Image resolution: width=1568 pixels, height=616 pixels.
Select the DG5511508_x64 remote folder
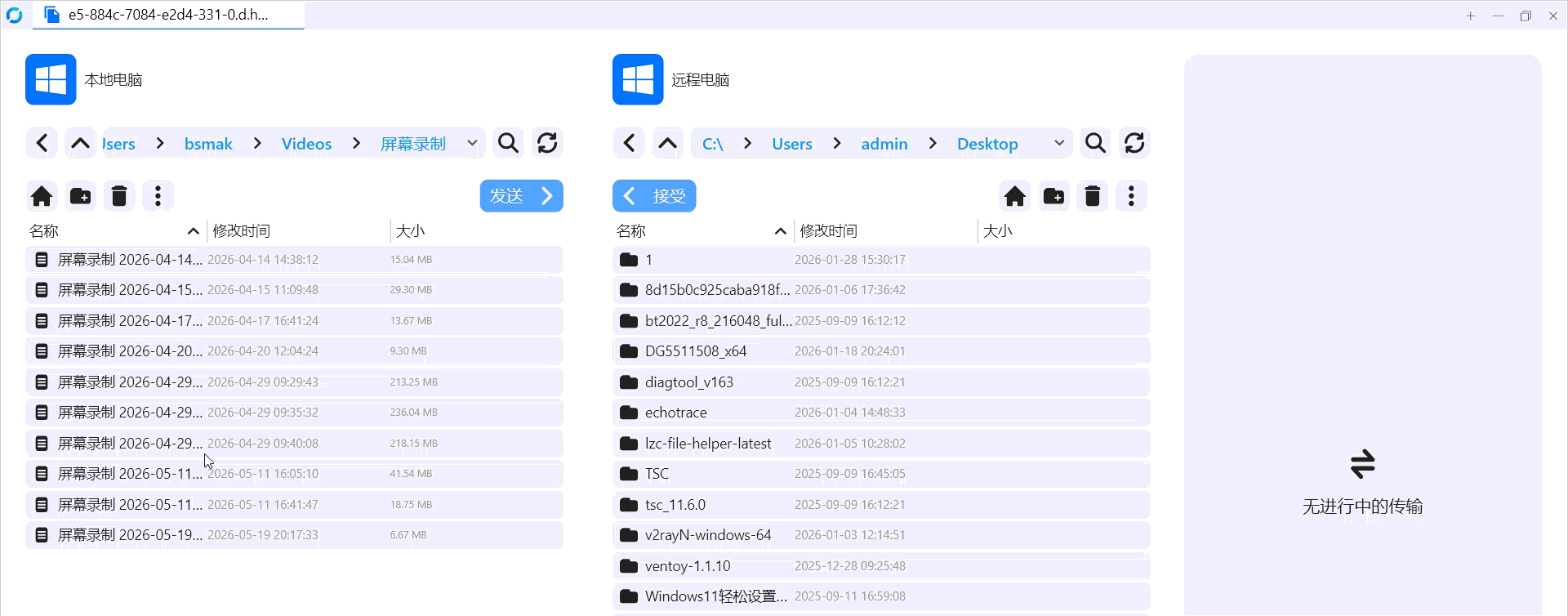coord(881,351)
